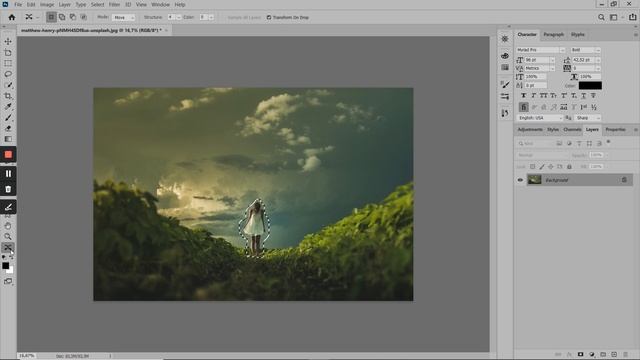Screen dimensions: 640x360
Task: Select the Rectangular Marquee tool
Action: [x=8, y=63]
